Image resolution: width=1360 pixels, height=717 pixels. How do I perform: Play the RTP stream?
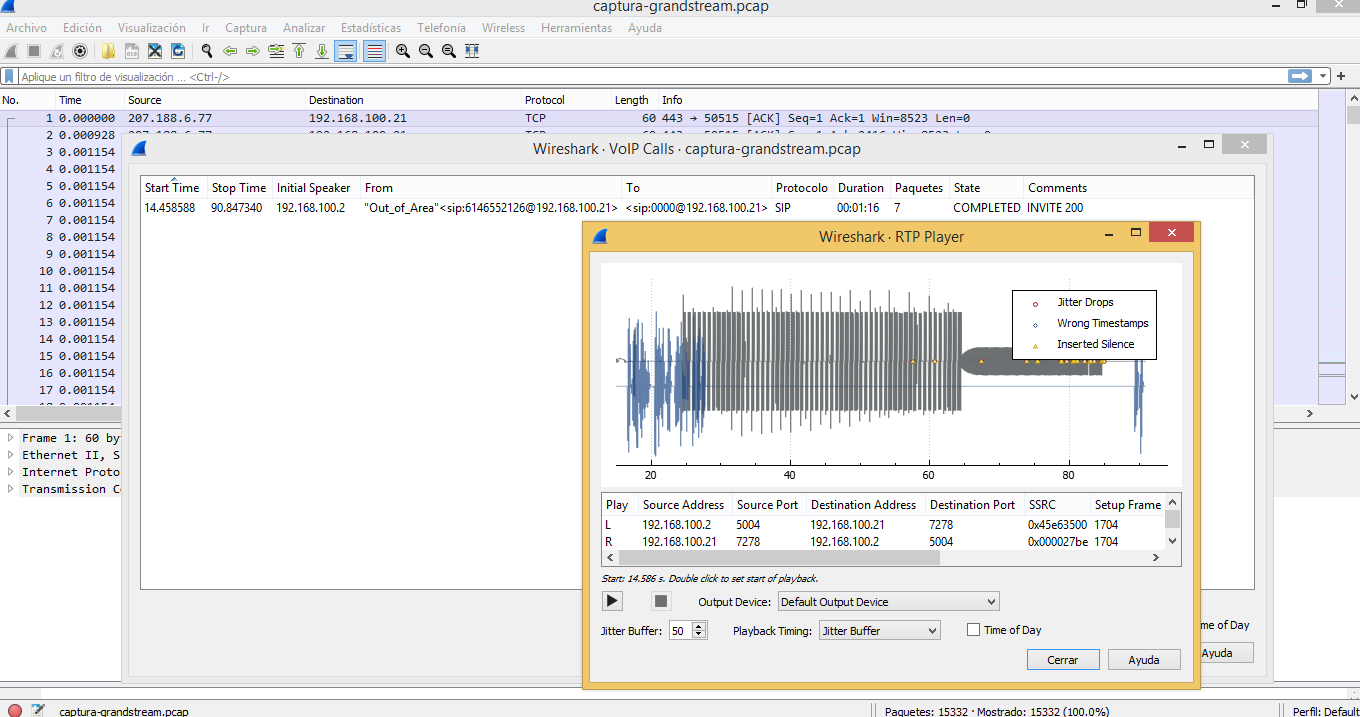click(612, 601)
